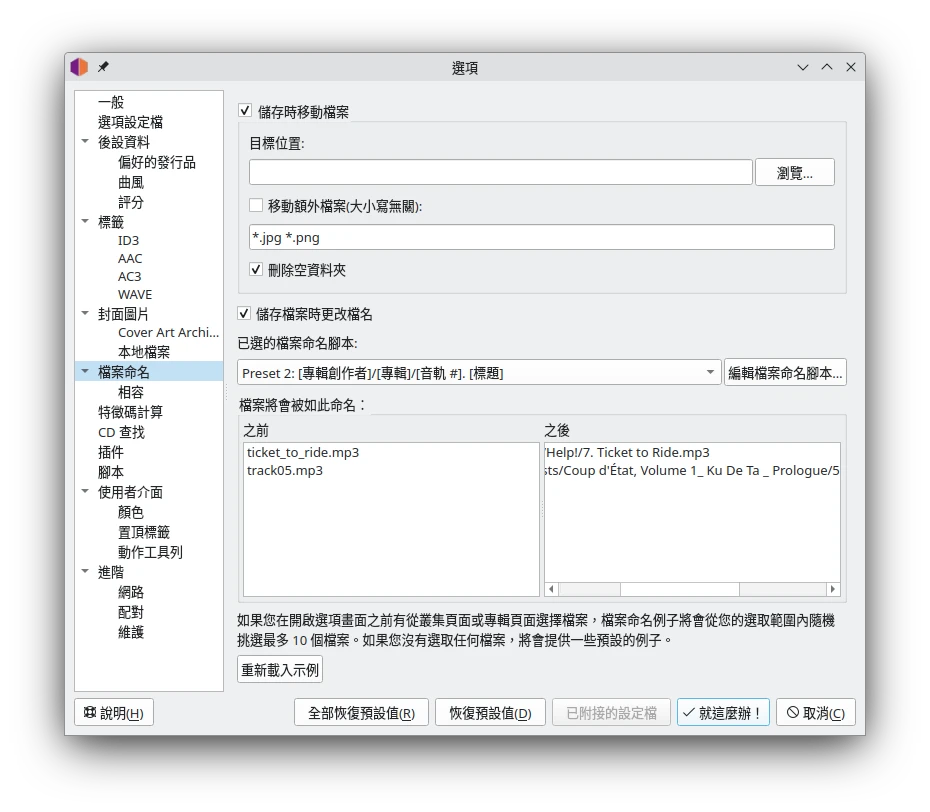Click the 取消 cancel button
The height and width of the screenshot is (812, 930).
click(x=815, y=713)
